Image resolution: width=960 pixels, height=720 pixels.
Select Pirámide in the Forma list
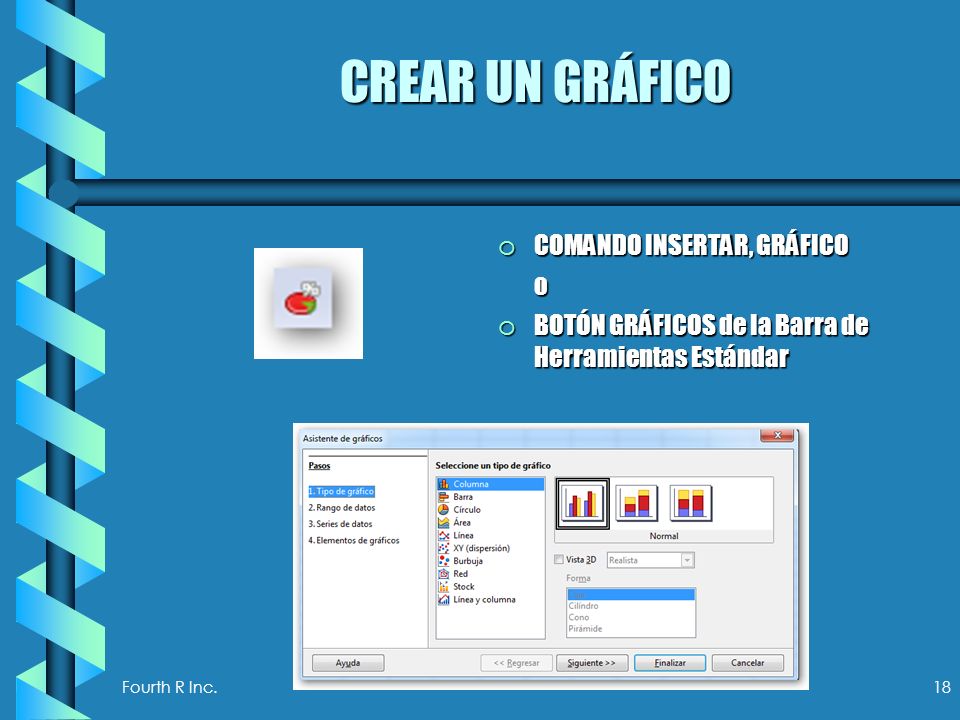pyautogui.click(x=631, y=629)
